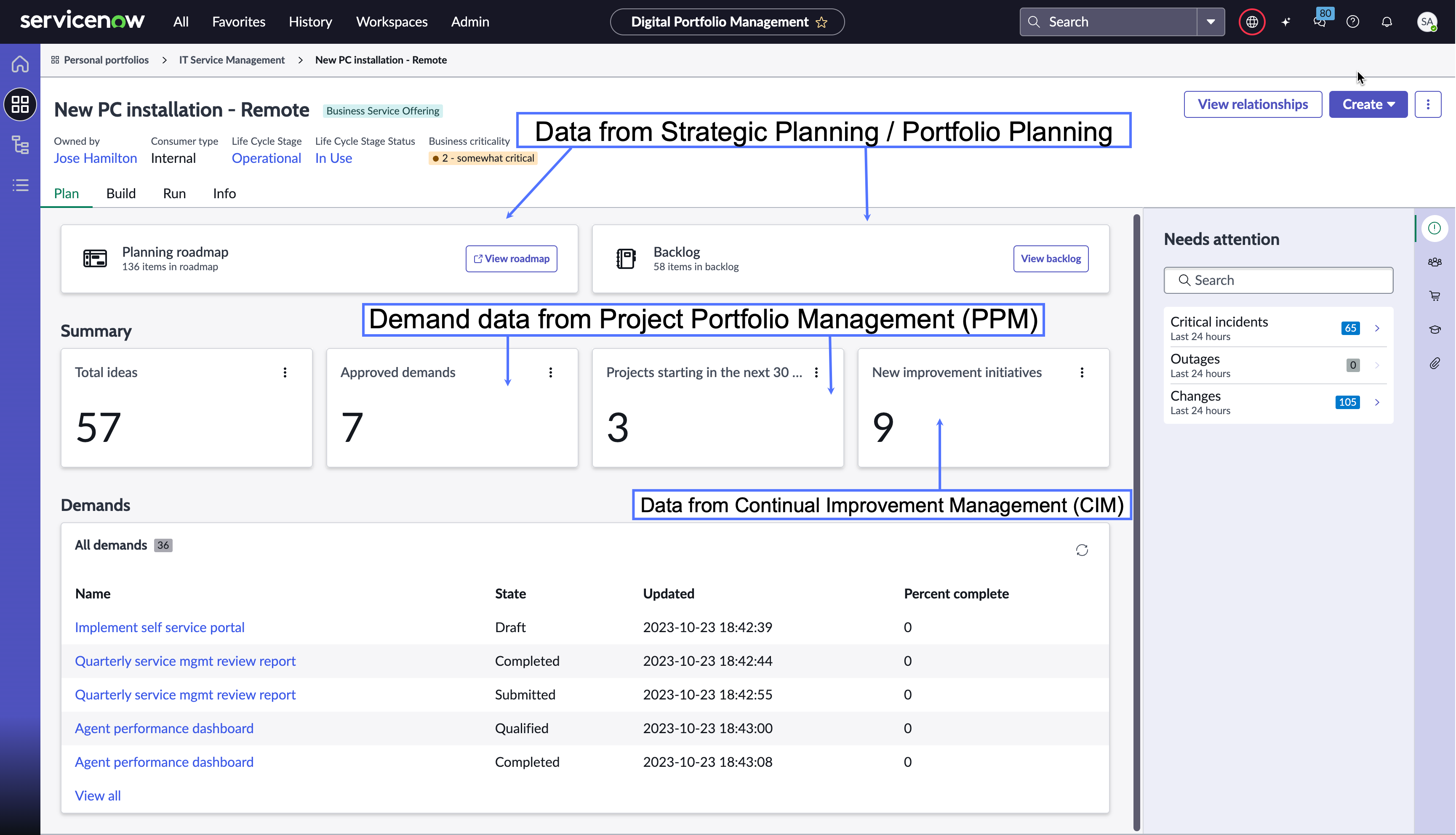Expand Changes chevron

pyautogui.click(x=1377, y=402)
